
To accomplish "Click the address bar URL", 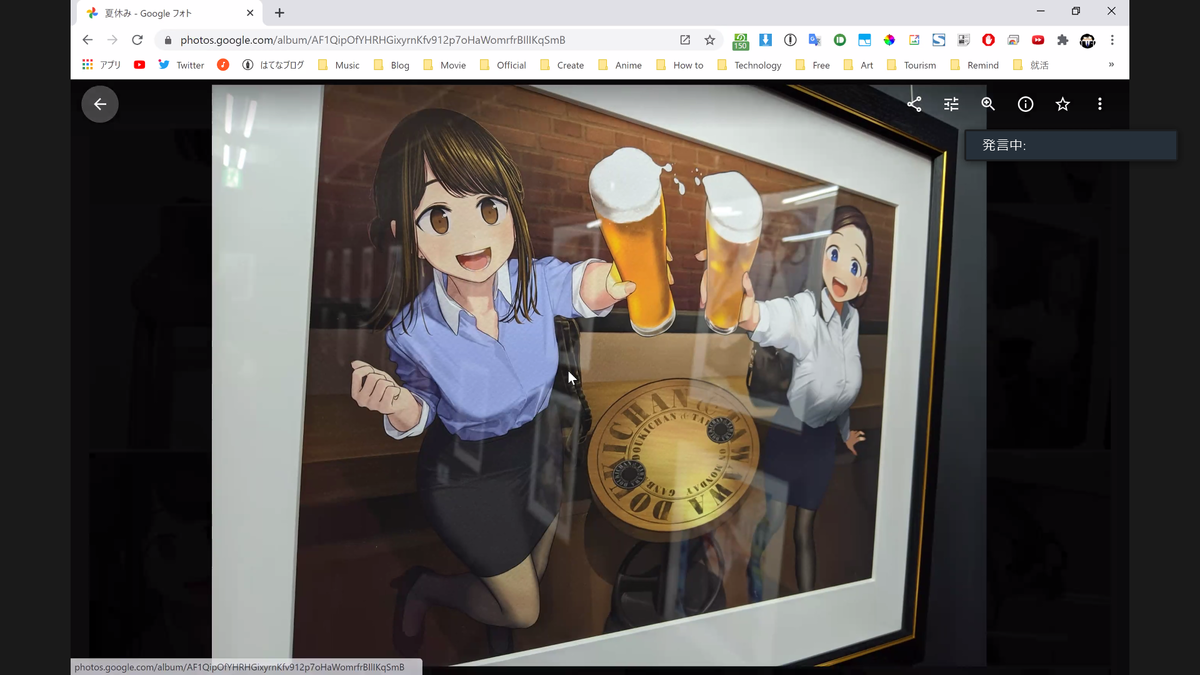I will pos(372,40).
